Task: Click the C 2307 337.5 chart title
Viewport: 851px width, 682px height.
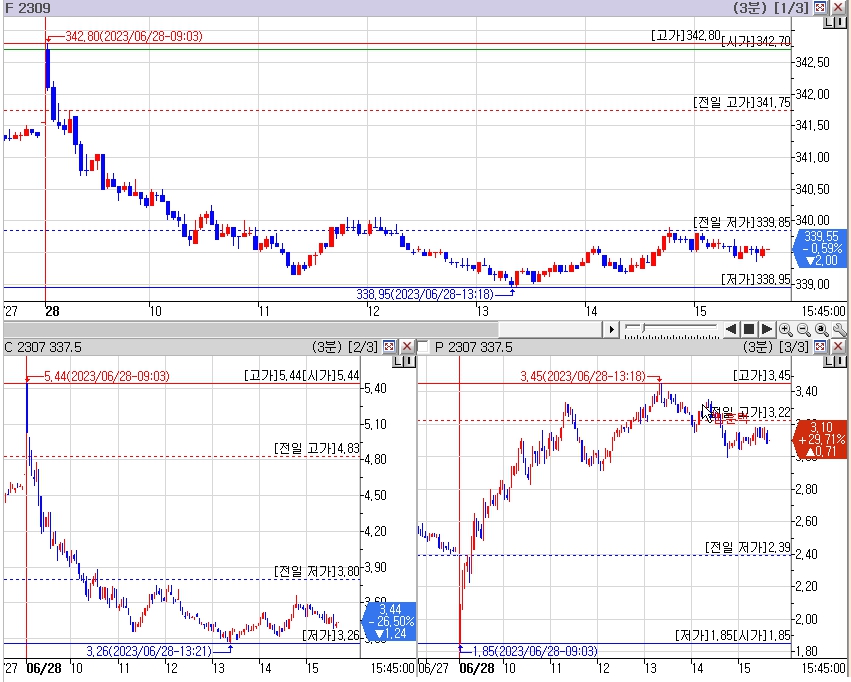Action: [x=43, y=347]
